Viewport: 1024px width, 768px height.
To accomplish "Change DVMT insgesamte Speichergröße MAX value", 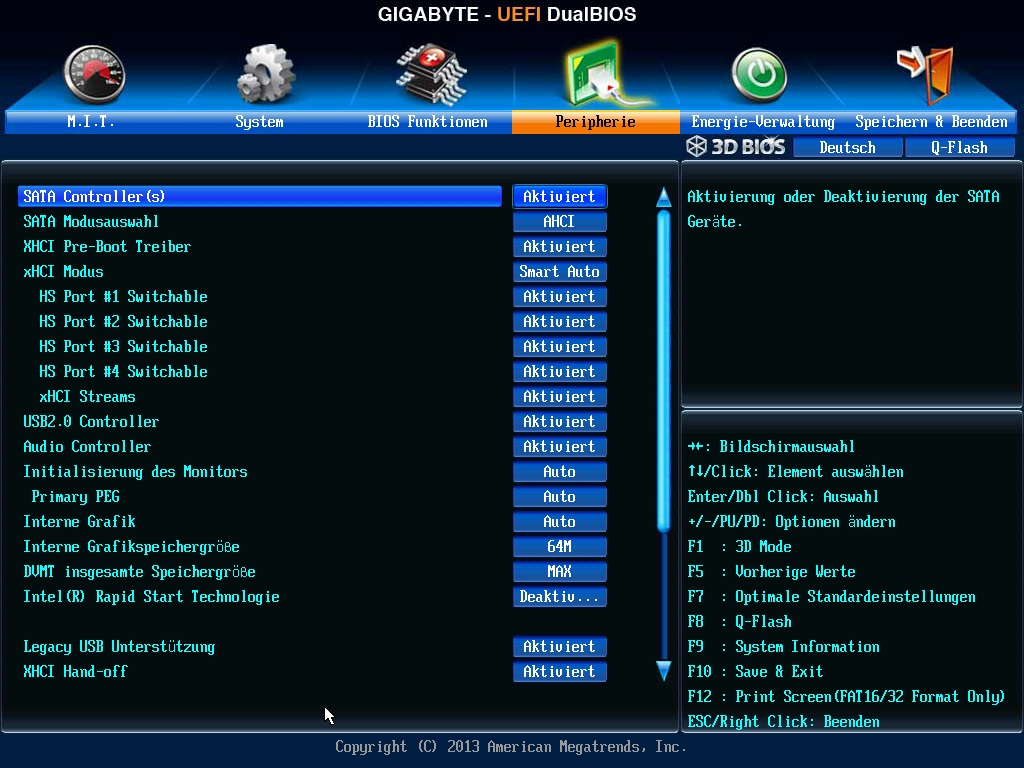I will (x=560, y=571).
